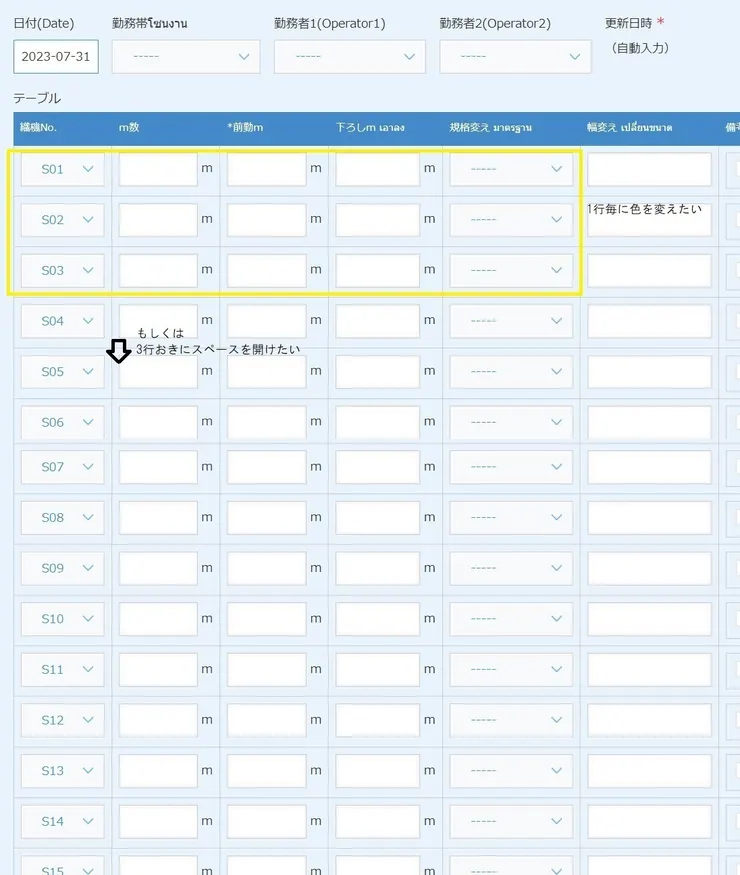This screenshot has height=875, width=740.
Task: Open the 規格変え dropdown in the S02 row
Action: pyautogui.click(x=511, y=220)
